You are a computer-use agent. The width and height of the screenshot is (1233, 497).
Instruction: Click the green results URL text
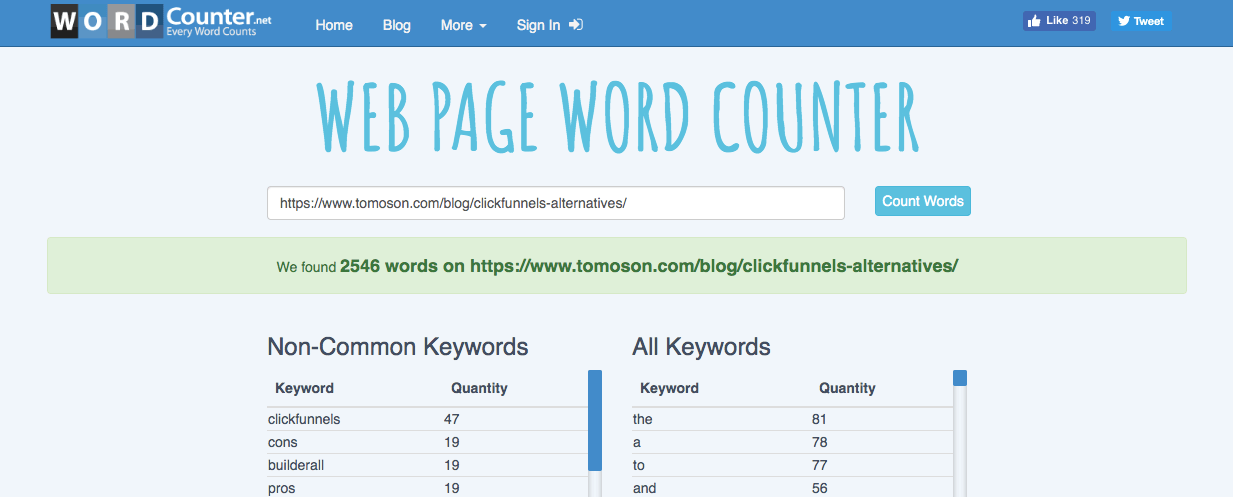(x=714, y=266)
